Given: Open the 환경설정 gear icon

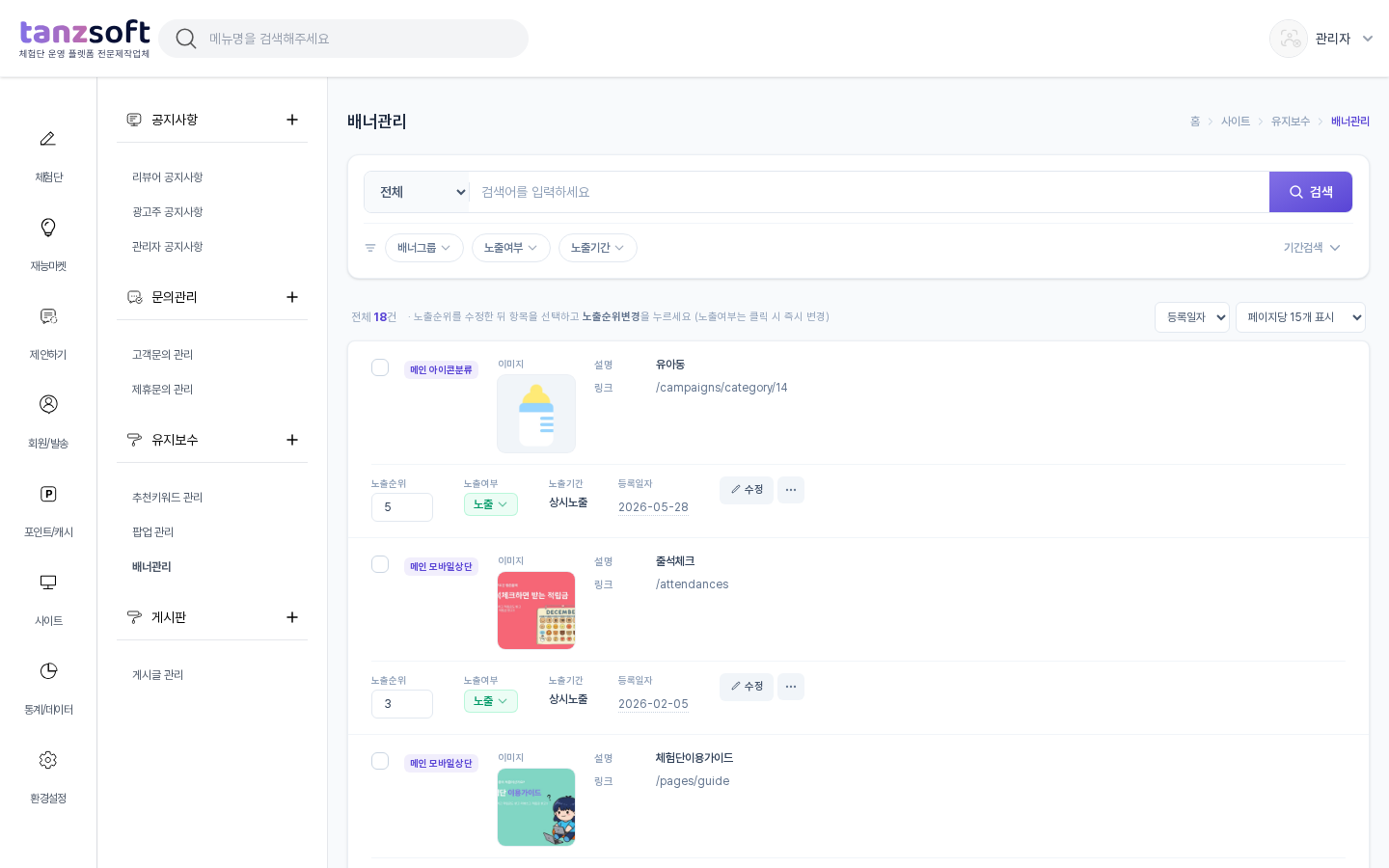Looking at the screenshot, I should tap(48, 760).
